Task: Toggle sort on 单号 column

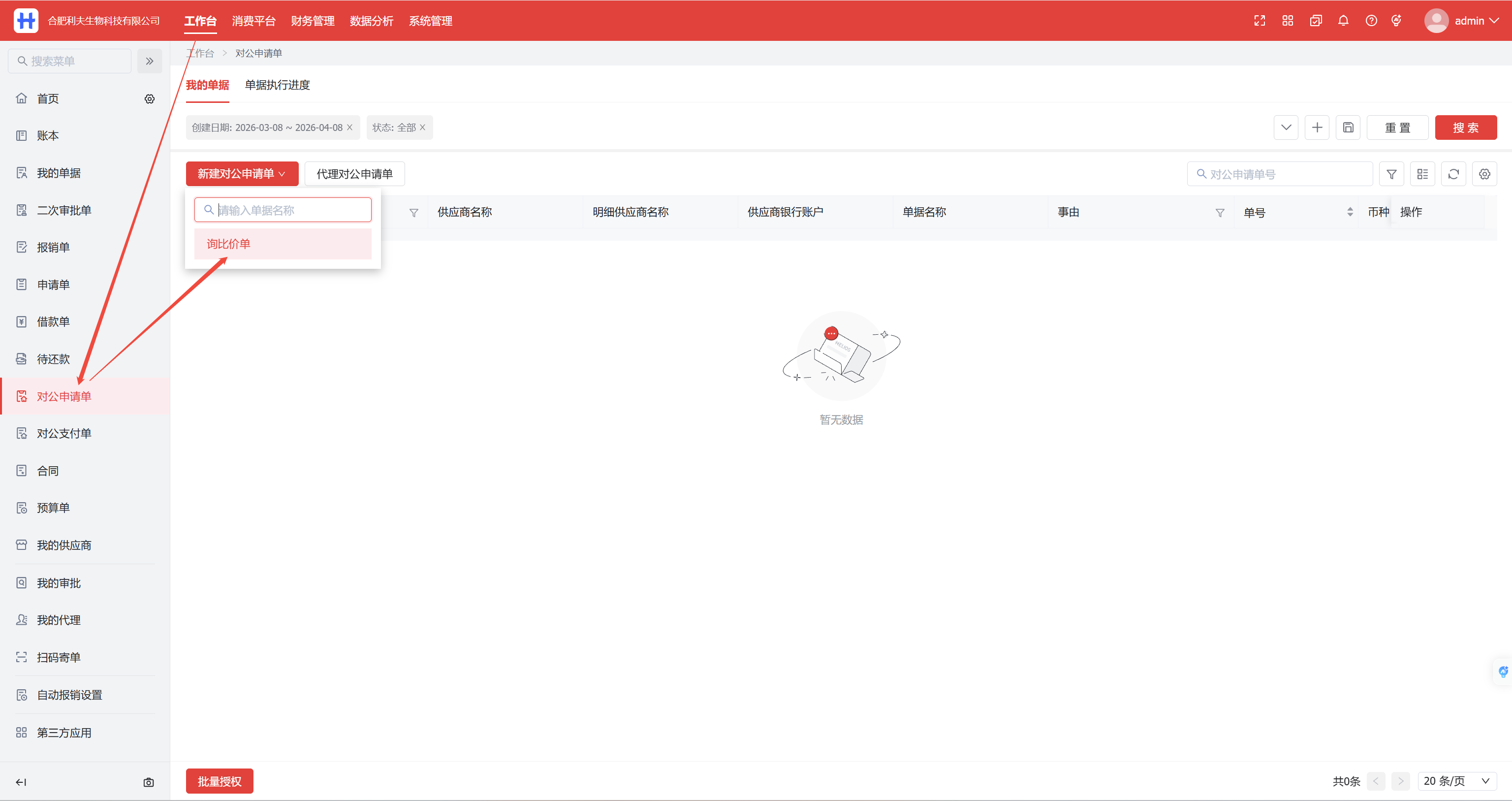Action: tap(1350, 212)
